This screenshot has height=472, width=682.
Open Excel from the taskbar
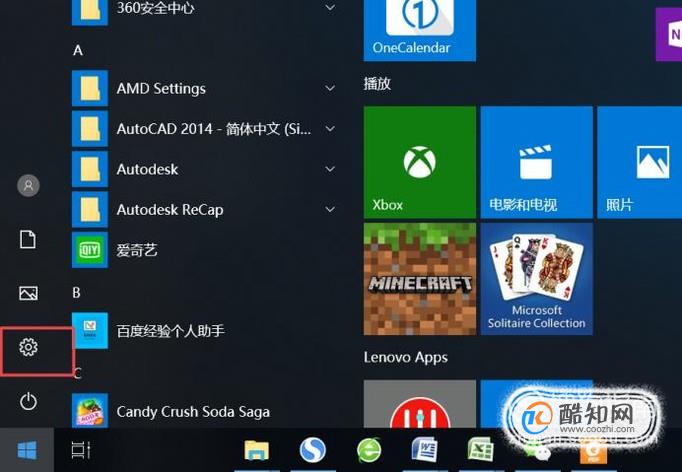pyautogui.click(x=481, y=449)
